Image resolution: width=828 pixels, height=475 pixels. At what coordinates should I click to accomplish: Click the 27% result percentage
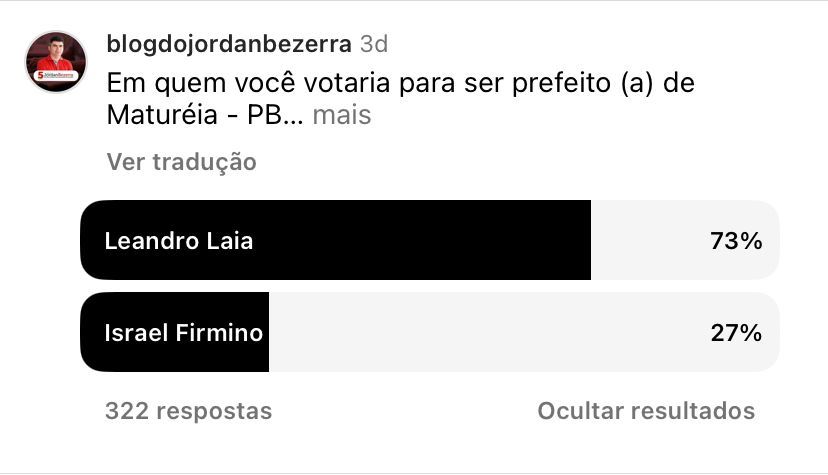tap(736, 332)
